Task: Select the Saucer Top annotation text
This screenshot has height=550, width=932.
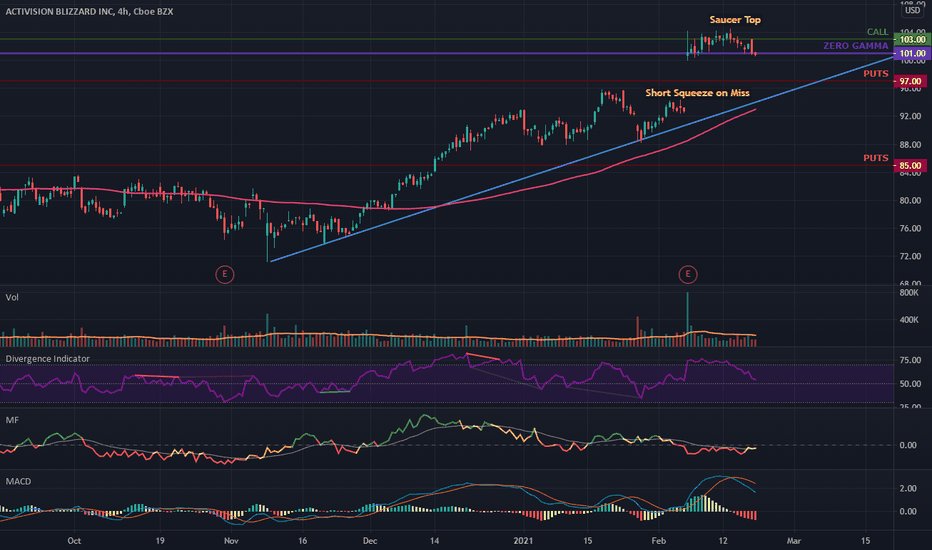Action: pos(735,20)
